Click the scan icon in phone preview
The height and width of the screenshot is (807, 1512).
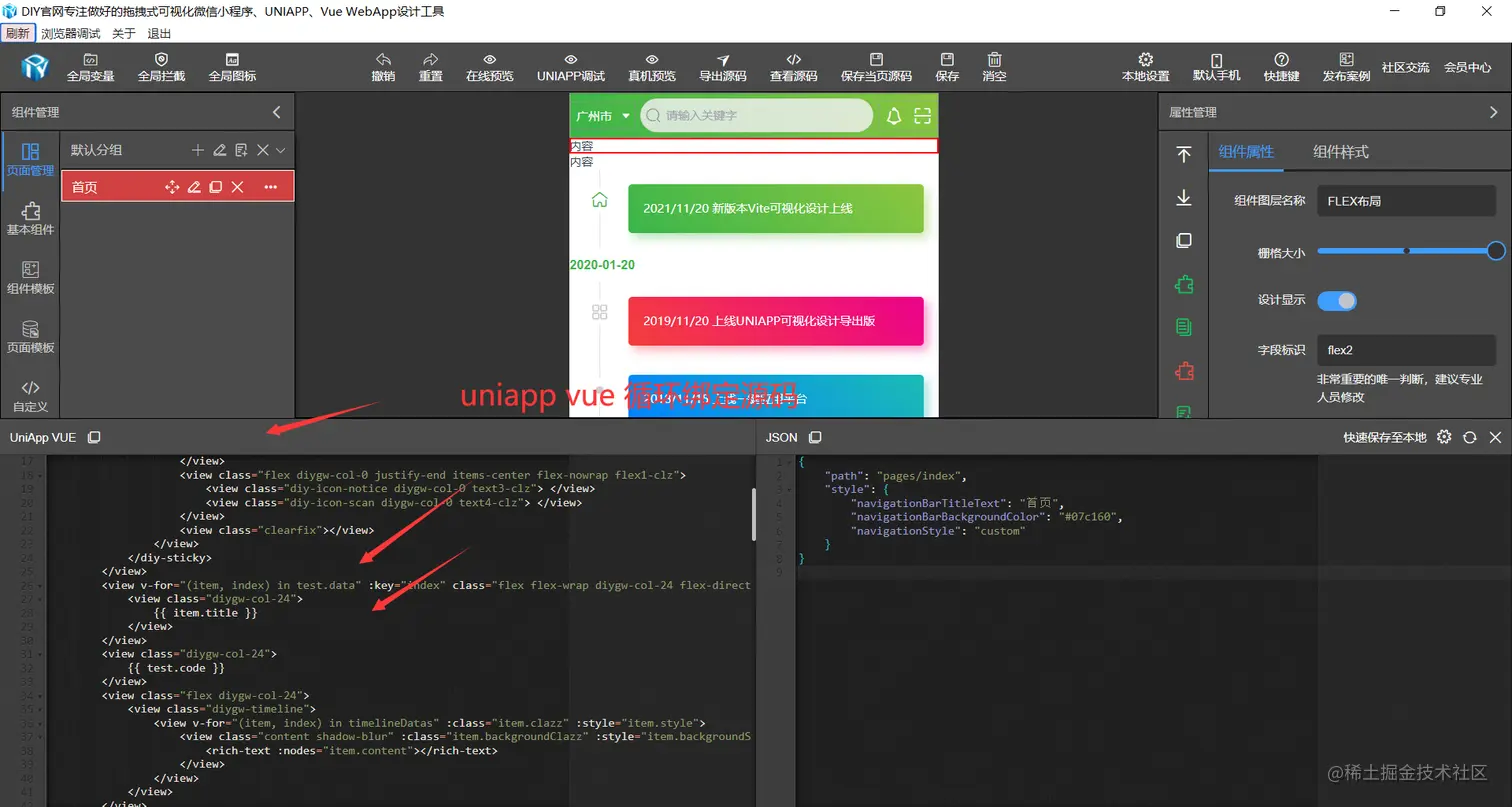(x=922, y=116)
